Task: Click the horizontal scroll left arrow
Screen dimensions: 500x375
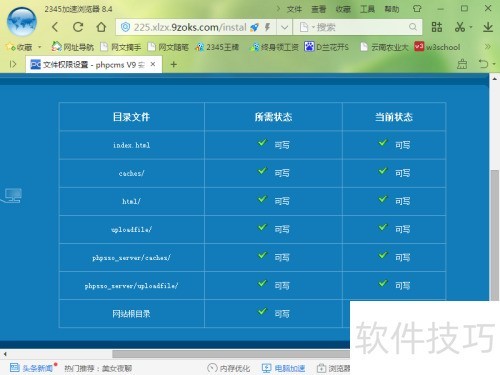Action: click(x=5, y=354)
